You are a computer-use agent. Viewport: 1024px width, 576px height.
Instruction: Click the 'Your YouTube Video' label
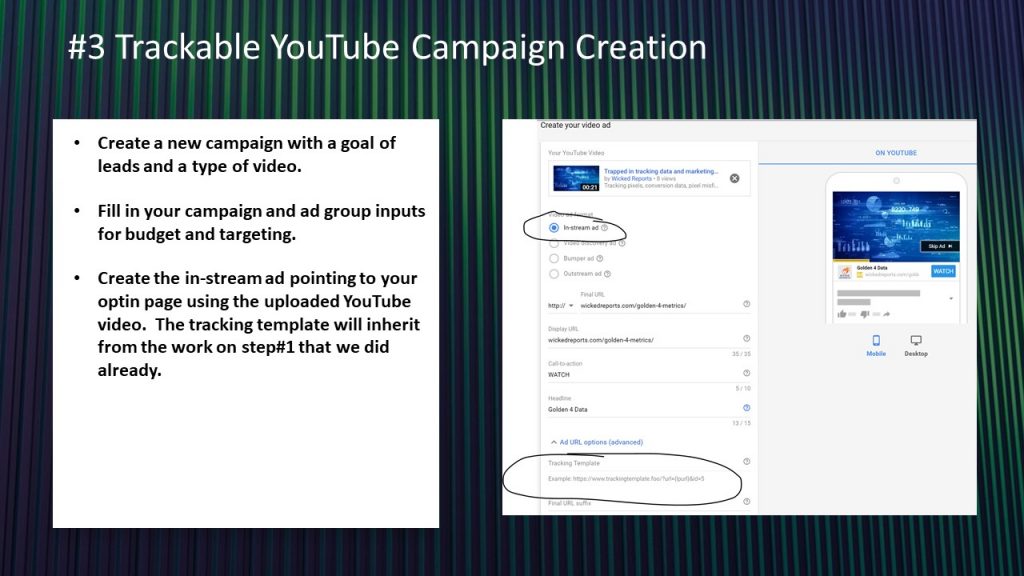point(576,153)
